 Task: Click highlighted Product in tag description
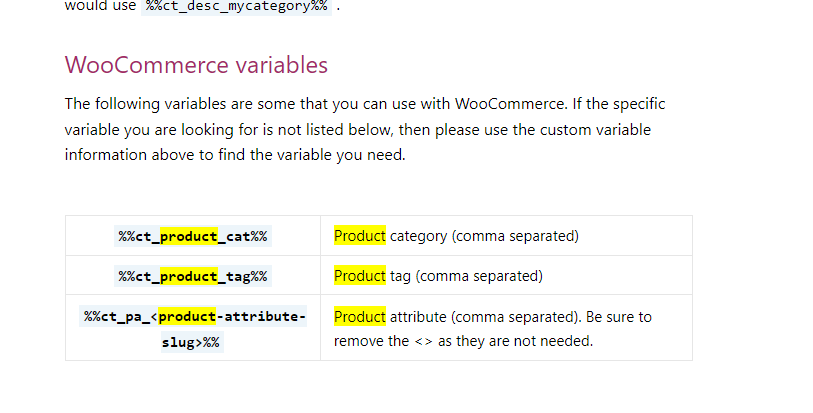360,276
